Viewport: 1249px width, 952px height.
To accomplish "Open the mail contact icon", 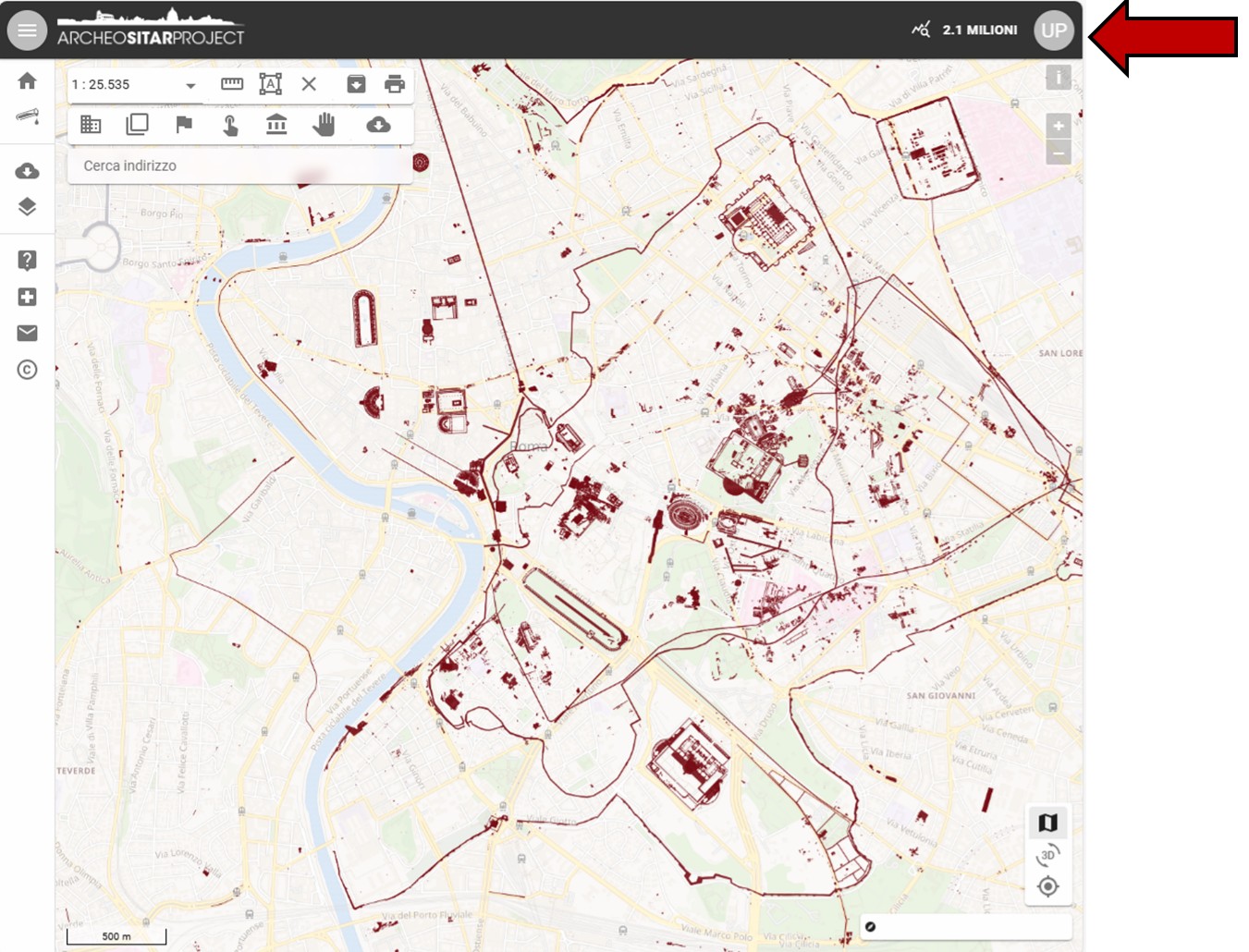I will click(x=27, y=333).
